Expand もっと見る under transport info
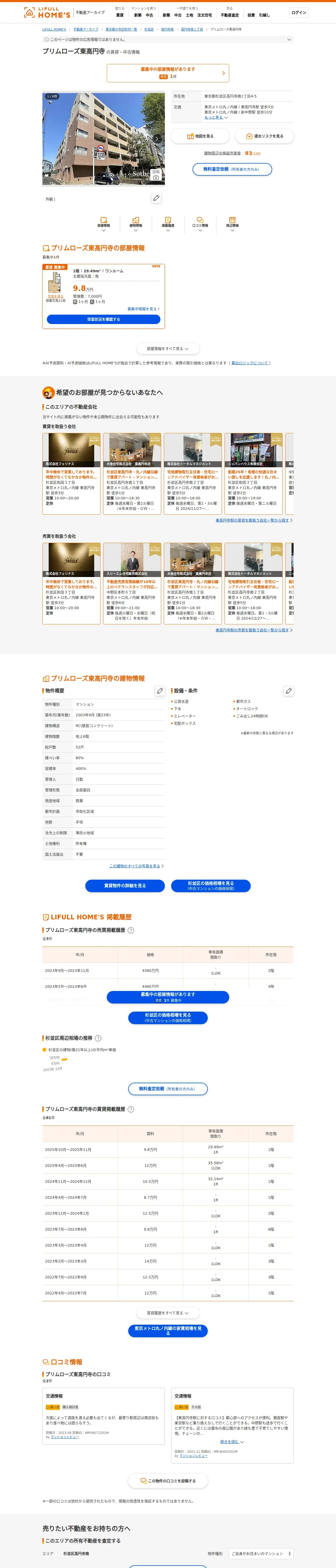The width and height of the screenshot is (336, 1568). pos(216,118)
